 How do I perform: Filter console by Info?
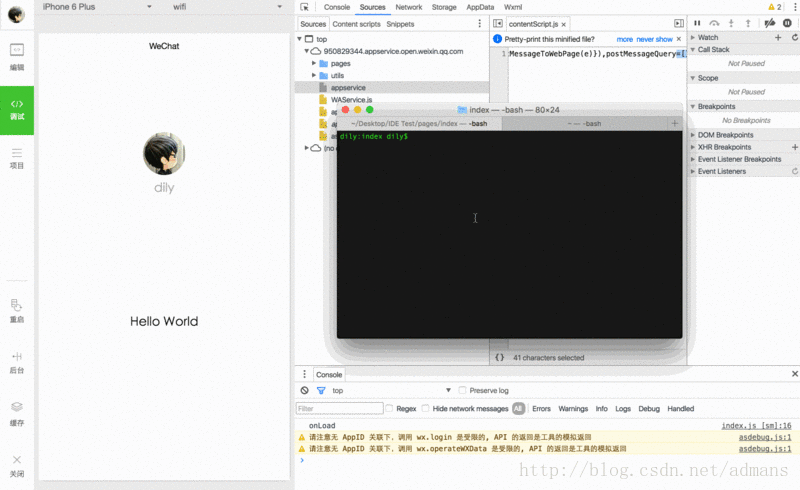point(602,409)
